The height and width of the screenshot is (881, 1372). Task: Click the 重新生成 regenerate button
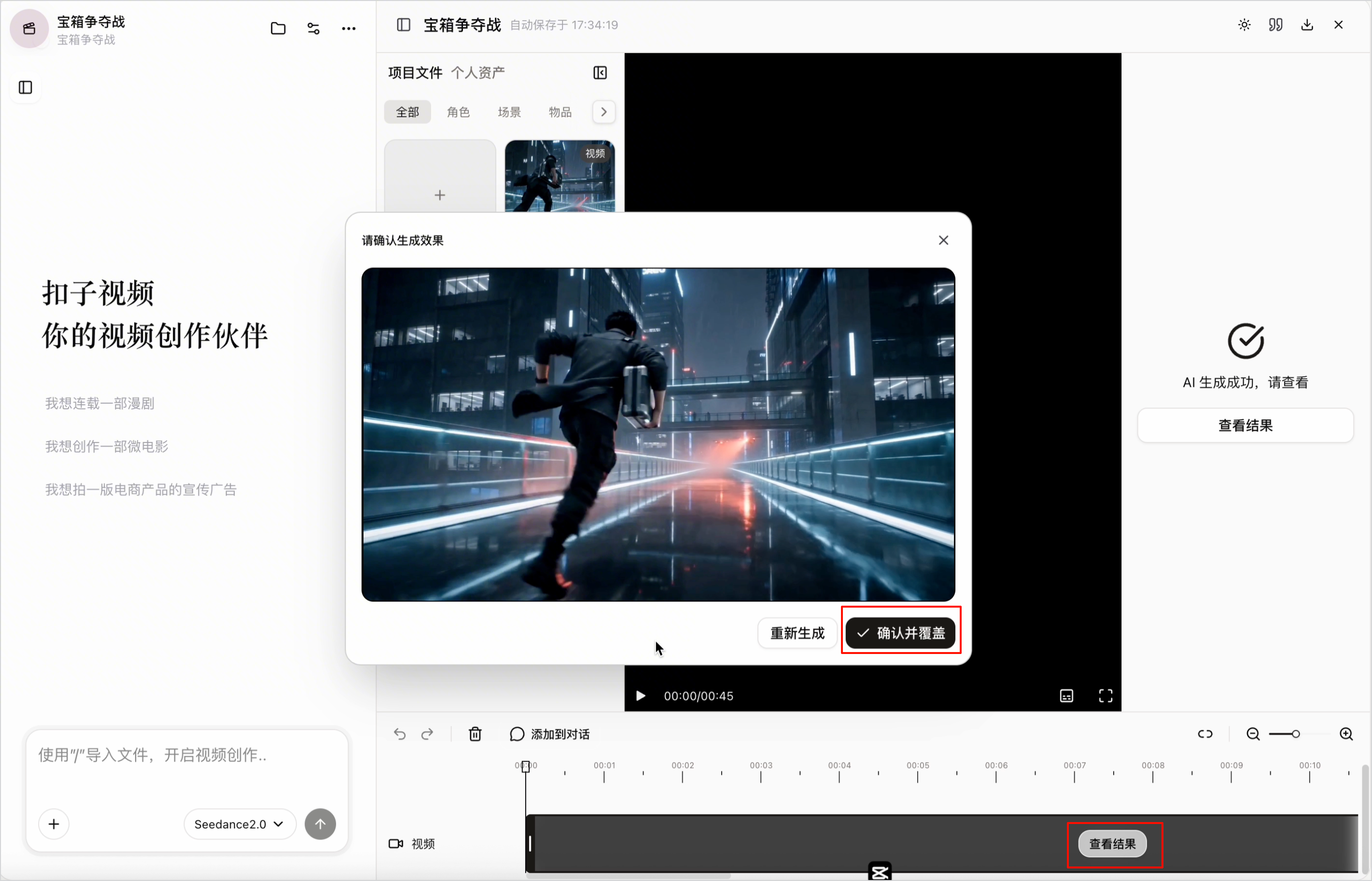click(x=798, y=633)
